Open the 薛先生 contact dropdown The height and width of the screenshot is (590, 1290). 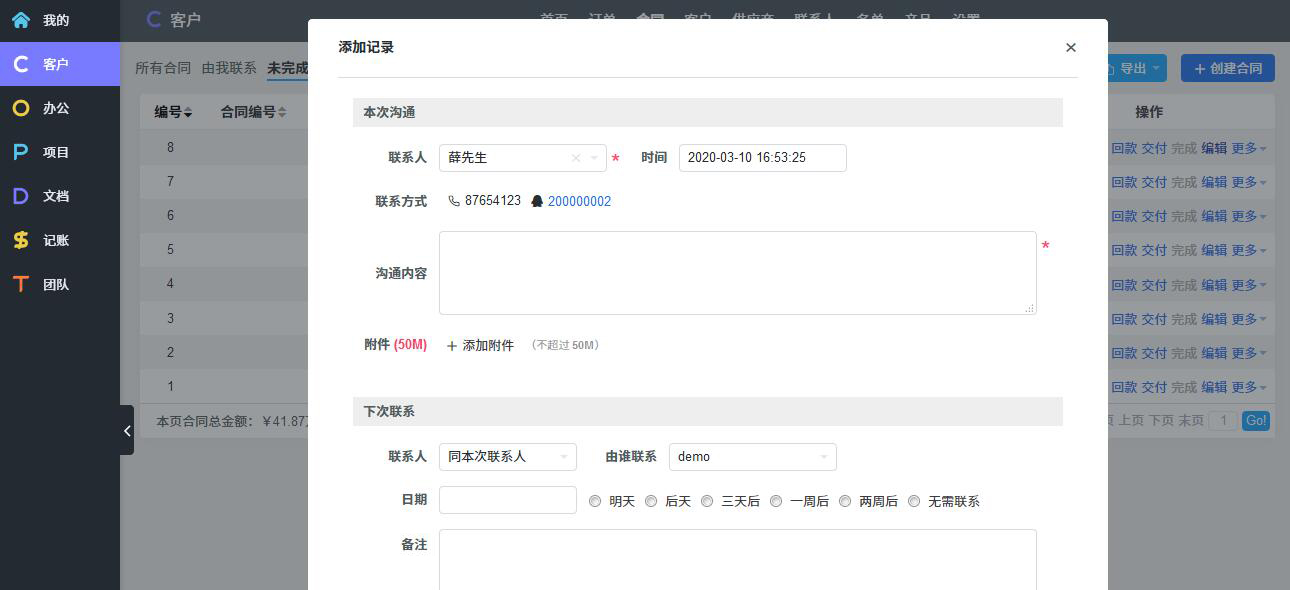pyautogui.click(x=595, y=158)
